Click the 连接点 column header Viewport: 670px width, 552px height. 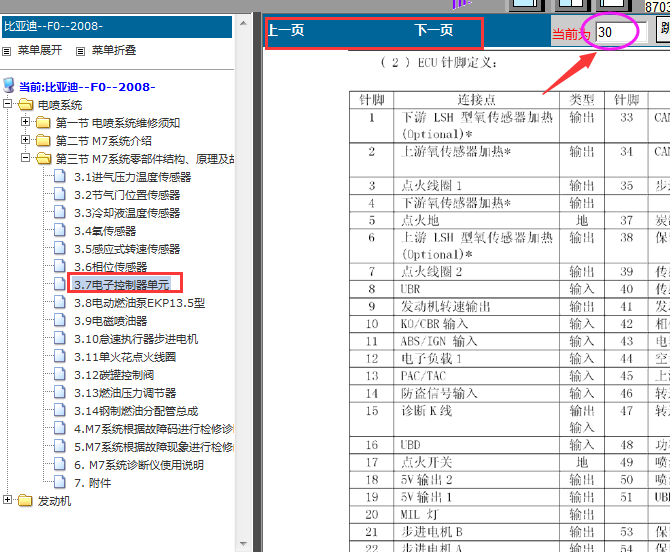point(476,100)
